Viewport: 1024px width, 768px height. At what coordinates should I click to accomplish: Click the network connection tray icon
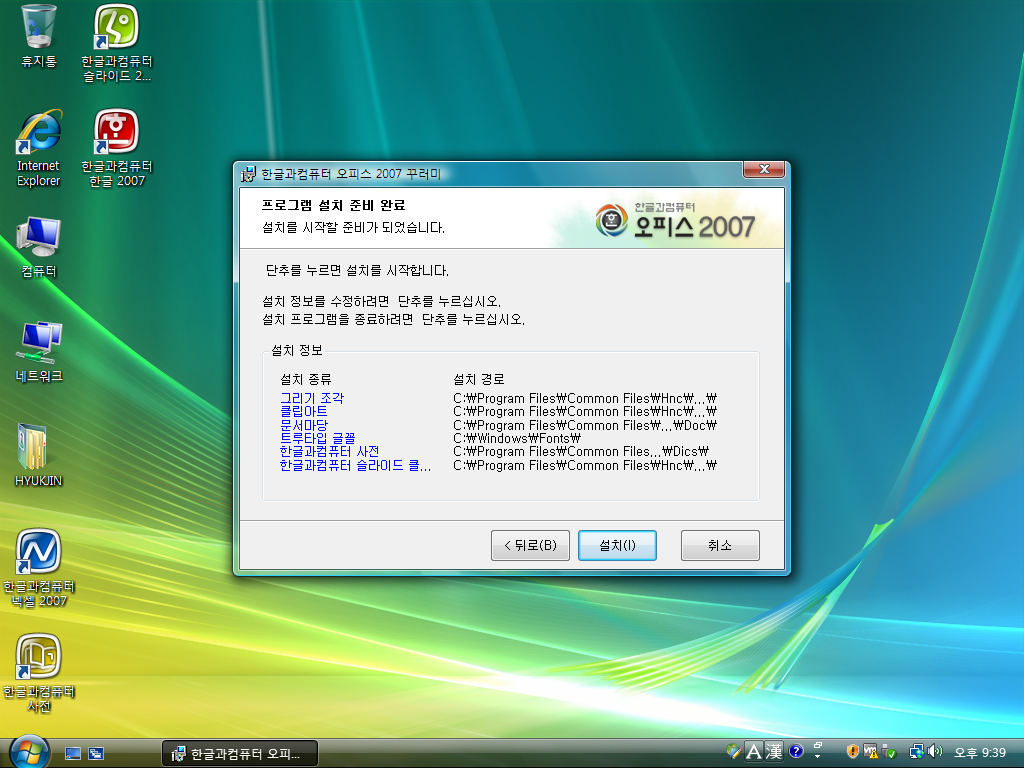(917, 752)
